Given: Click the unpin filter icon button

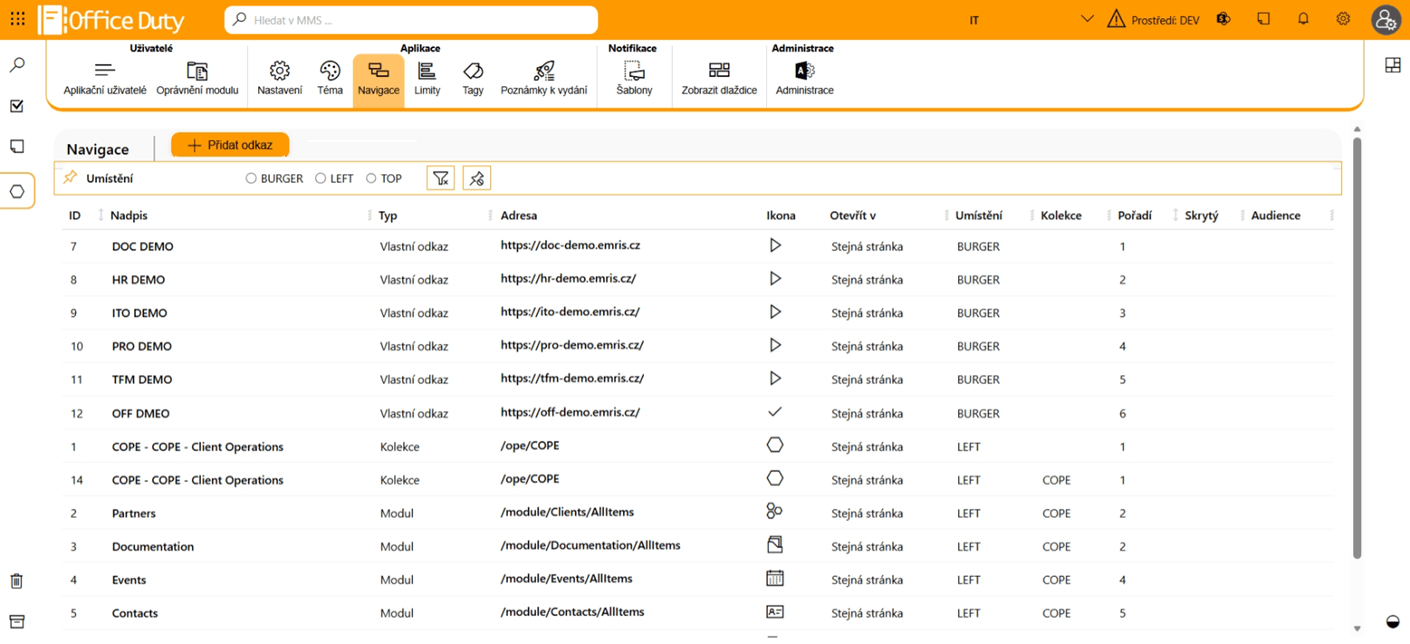Looking at the screenshot, I should [x=477, y=179].
